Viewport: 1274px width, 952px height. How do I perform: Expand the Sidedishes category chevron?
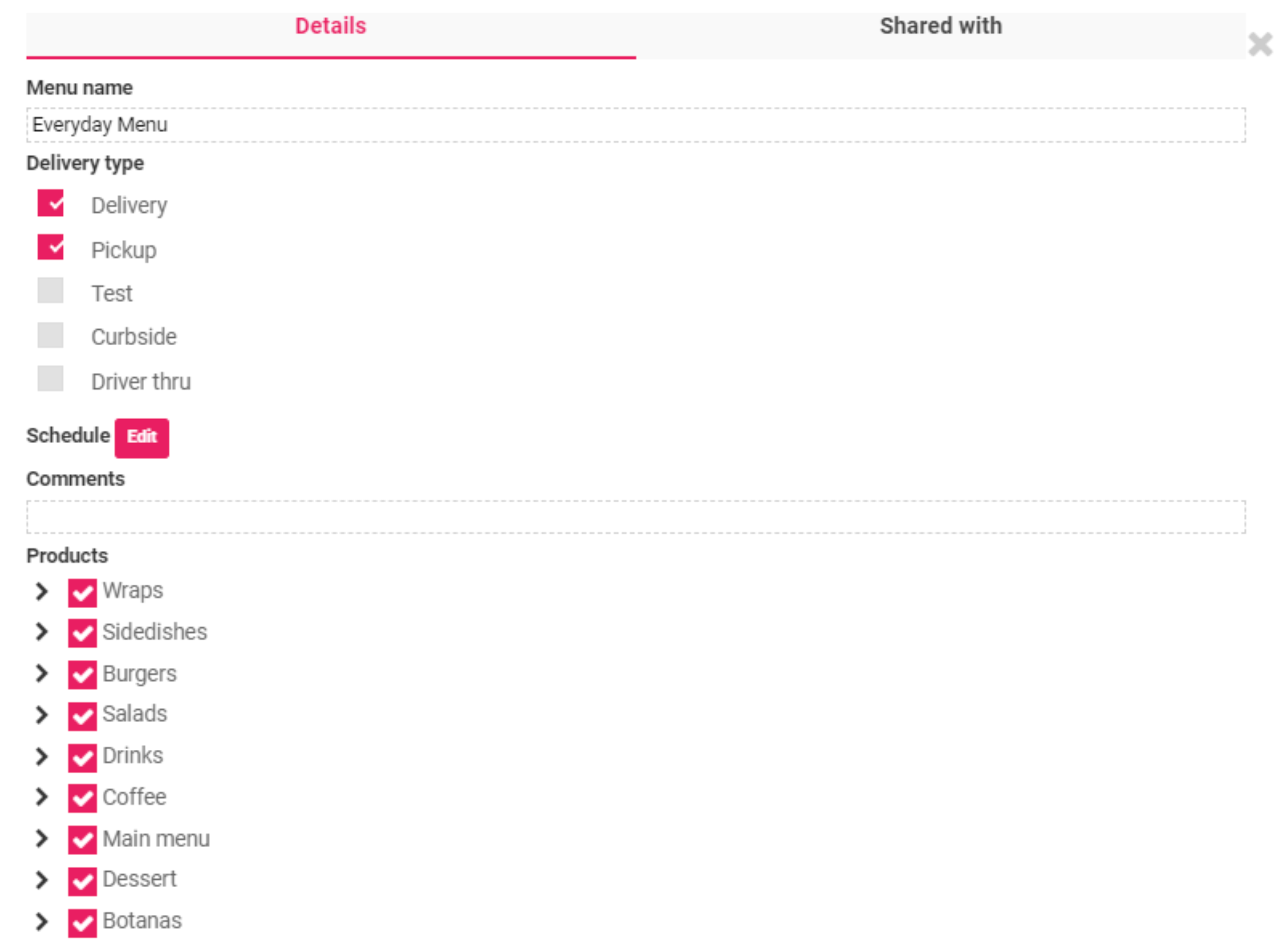tap(42, 632)
